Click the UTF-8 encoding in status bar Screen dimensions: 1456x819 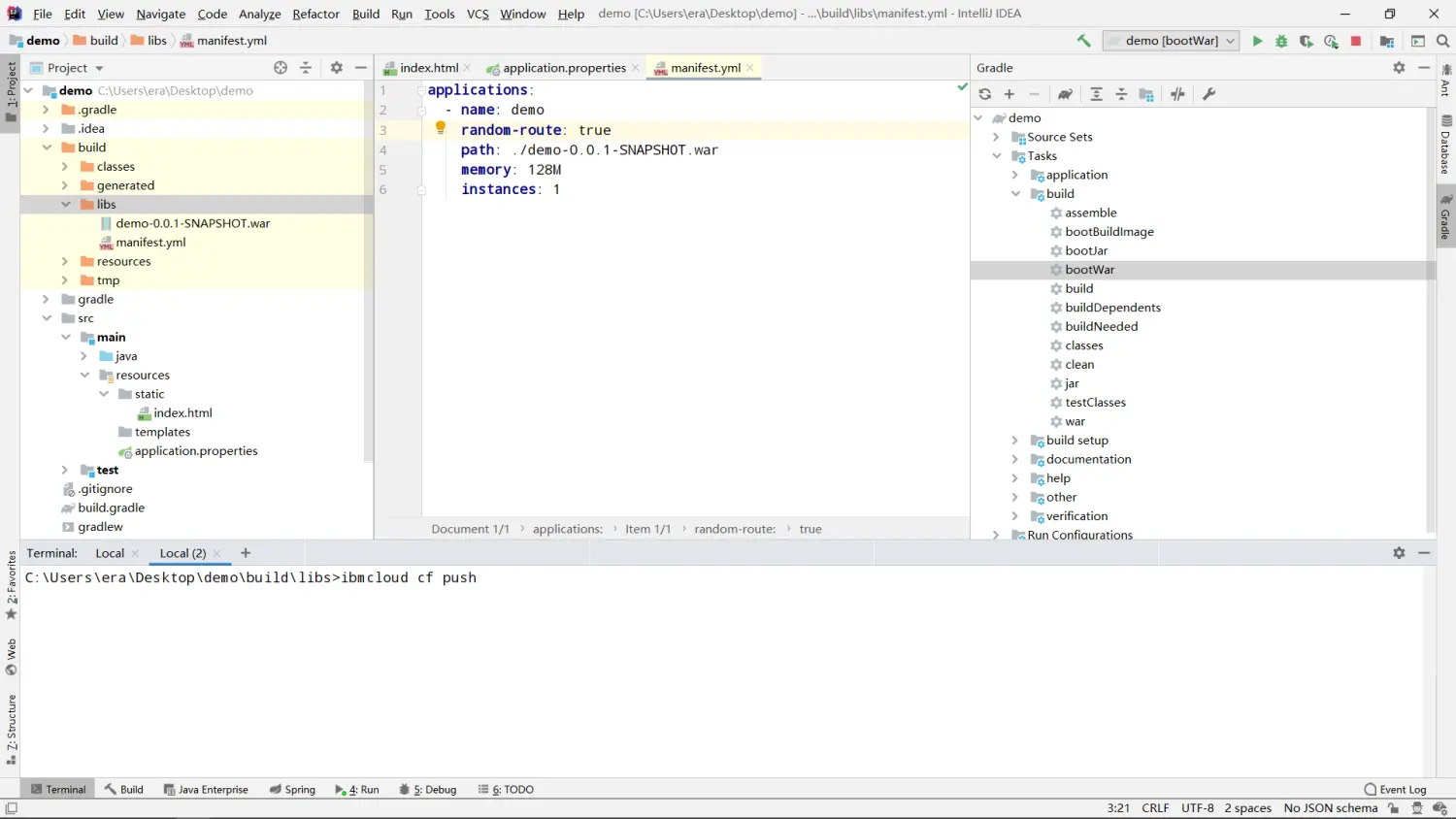[x=1197, y=808]
